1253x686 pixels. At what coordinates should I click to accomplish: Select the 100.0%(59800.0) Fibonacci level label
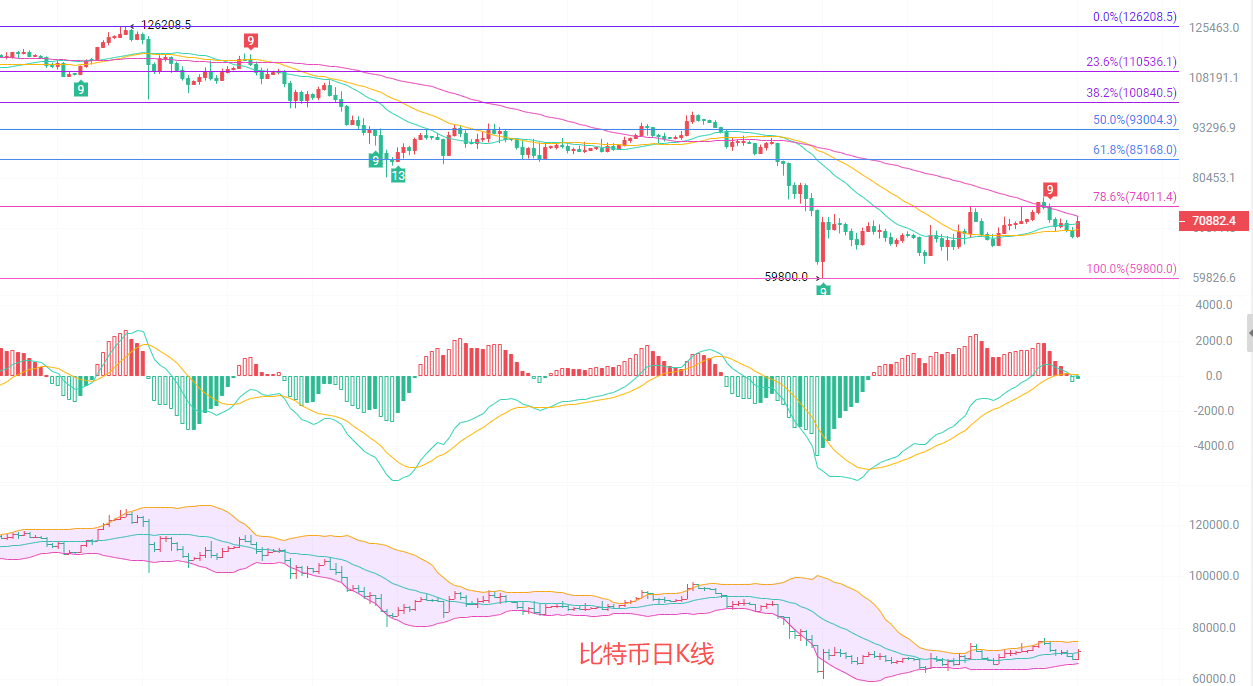click(x=1131, y=269)
